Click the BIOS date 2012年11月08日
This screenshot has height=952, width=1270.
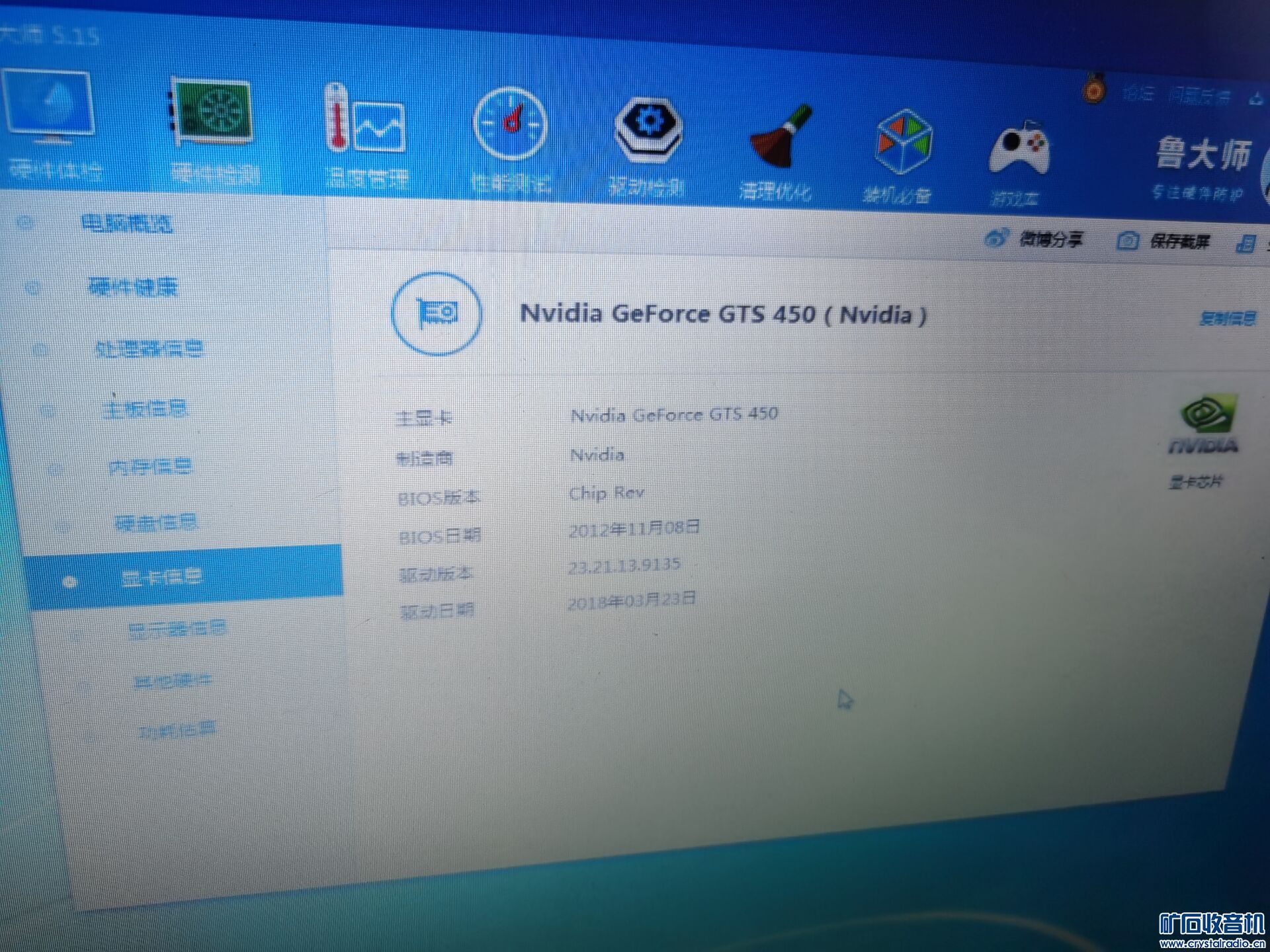[x=634, y=528]
